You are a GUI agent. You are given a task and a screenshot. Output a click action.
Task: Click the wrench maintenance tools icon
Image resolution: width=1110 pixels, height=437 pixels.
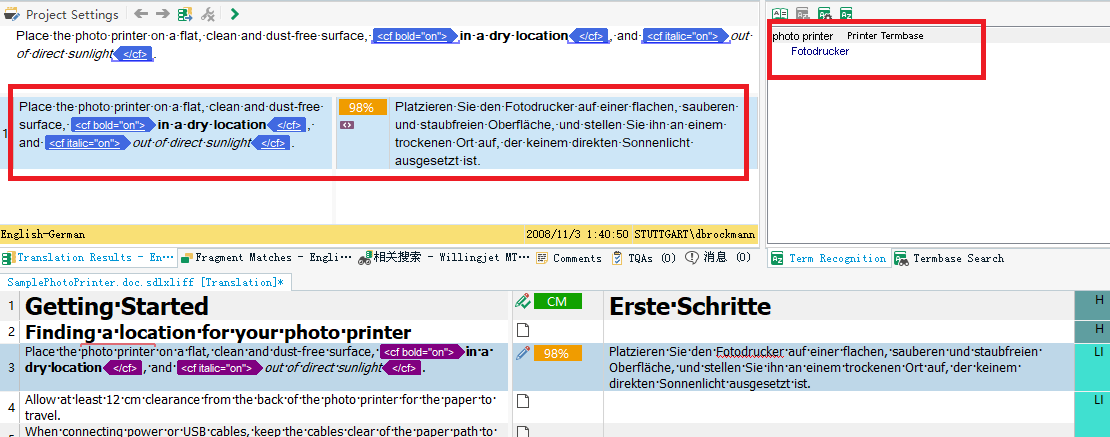[208, 14]
